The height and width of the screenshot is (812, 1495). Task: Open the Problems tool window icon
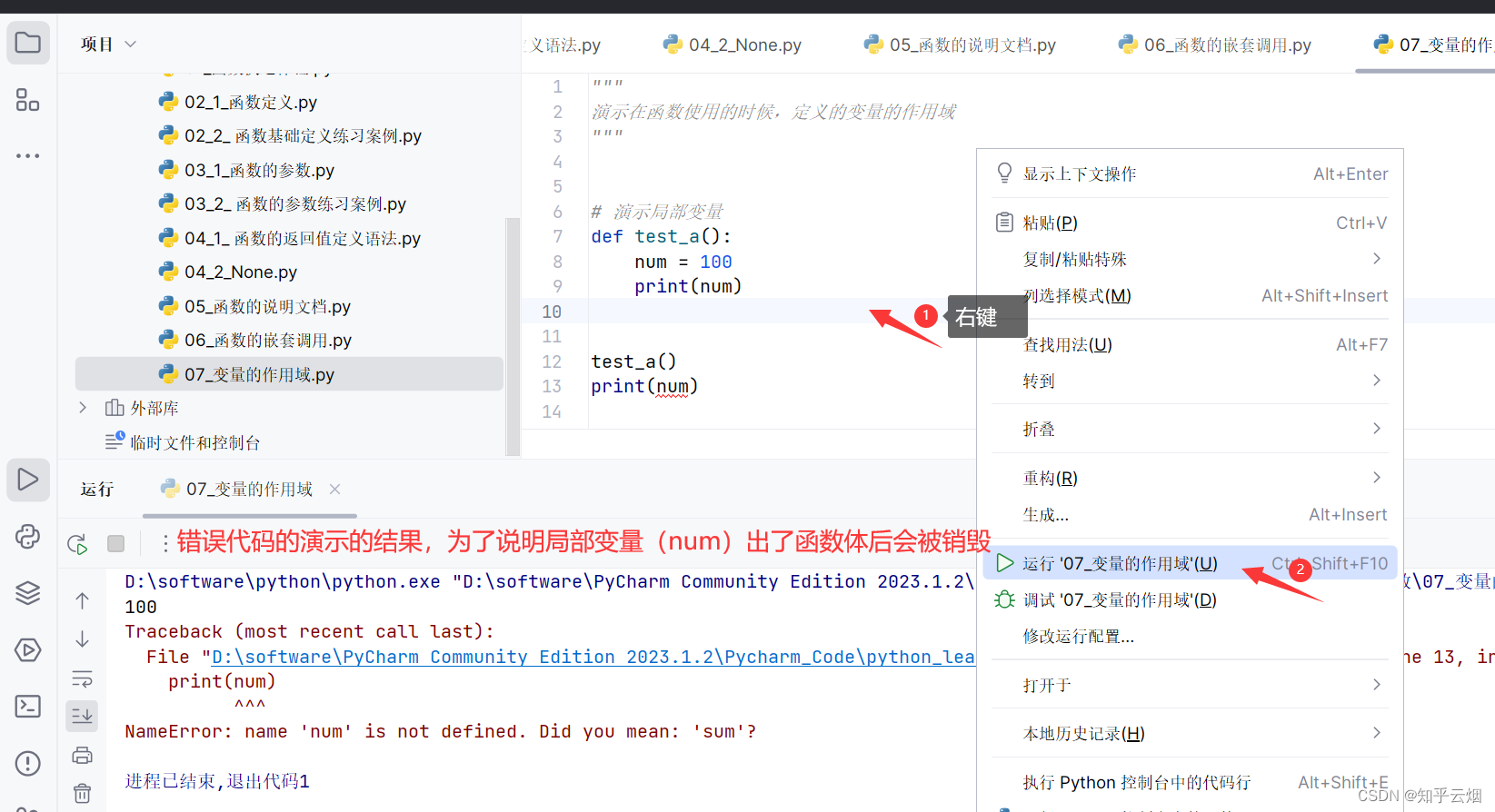pyautogui.click(x=28, y=763)
